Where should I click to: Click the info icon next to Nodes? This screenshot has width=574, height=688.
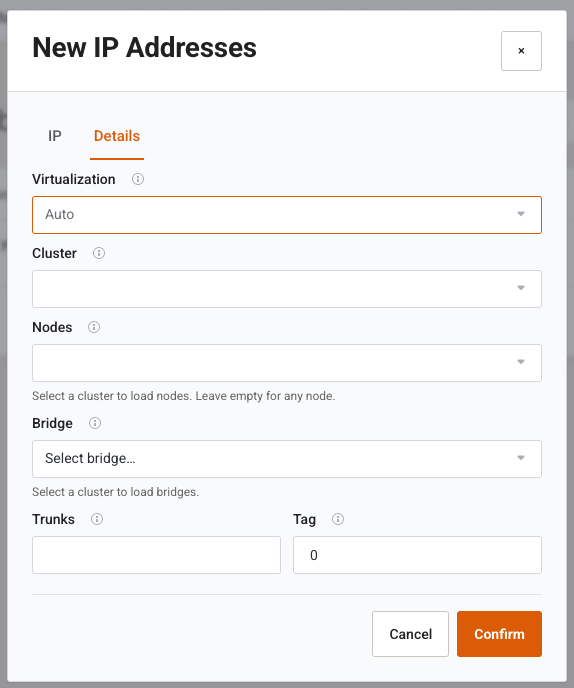pos(94,327)
